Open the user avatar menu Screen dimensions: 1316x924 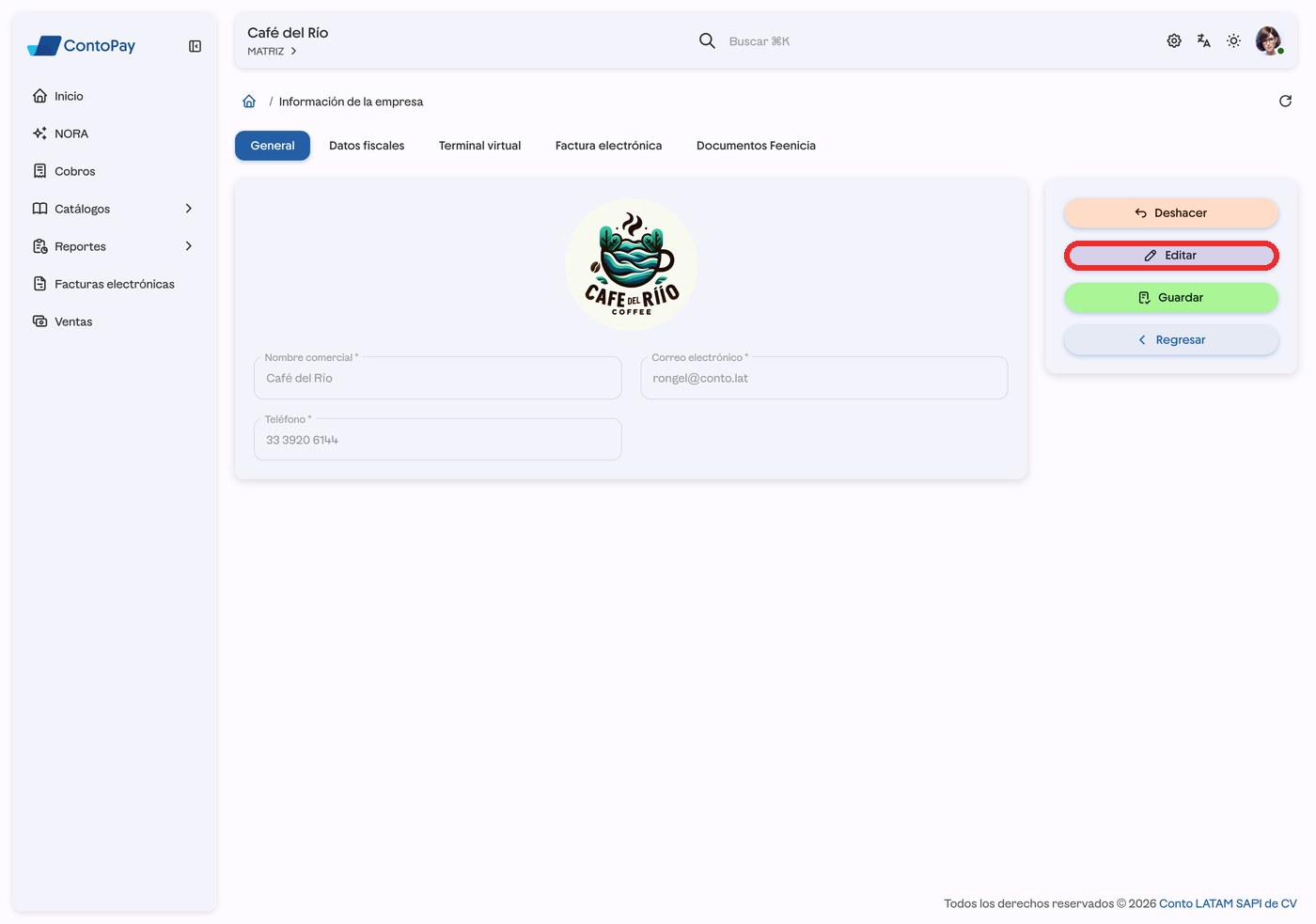[1269, 41]
